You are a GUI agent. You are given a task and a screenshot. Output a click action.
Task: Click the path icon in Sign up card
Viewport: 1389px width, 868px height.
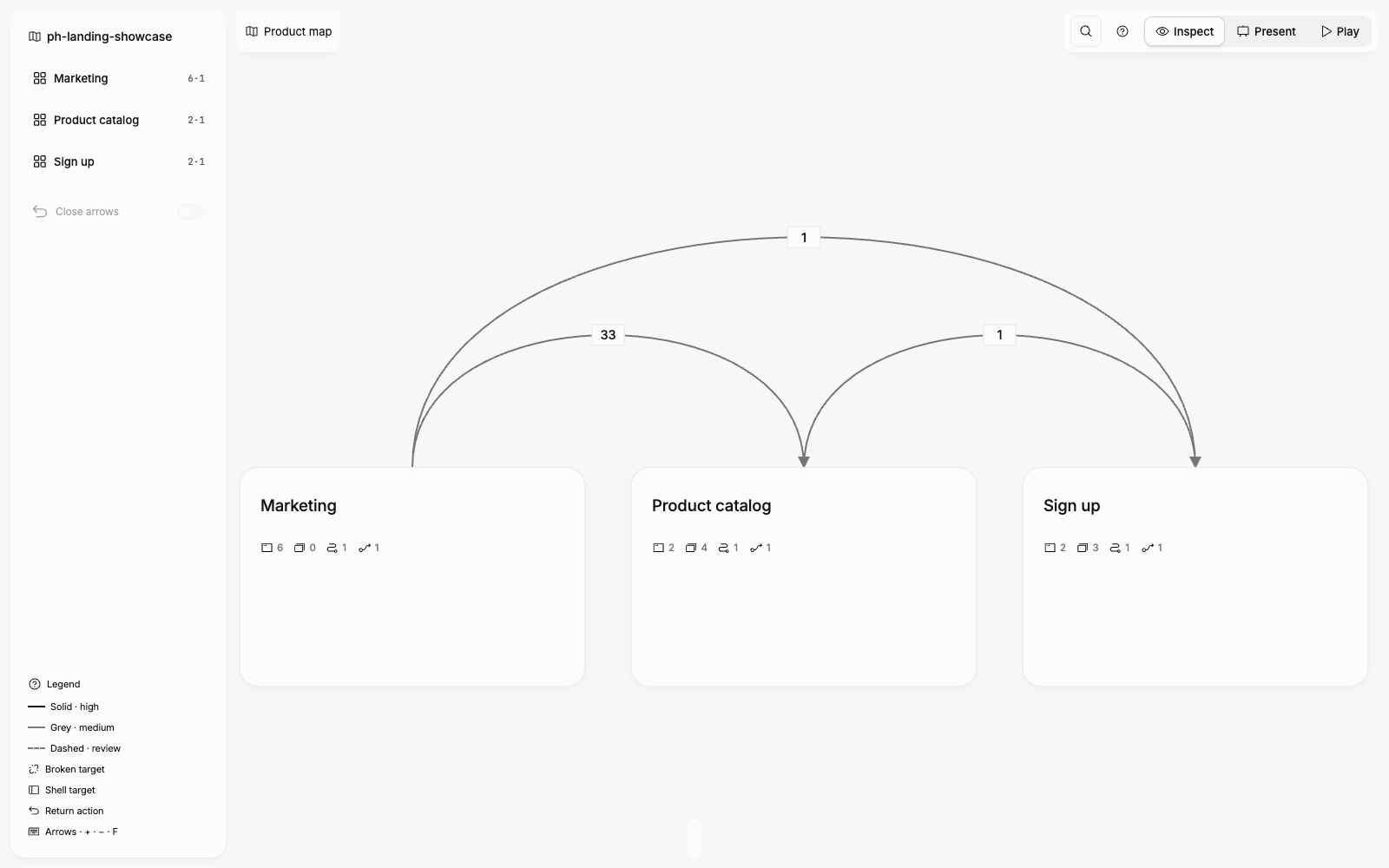coord(1148,548)
